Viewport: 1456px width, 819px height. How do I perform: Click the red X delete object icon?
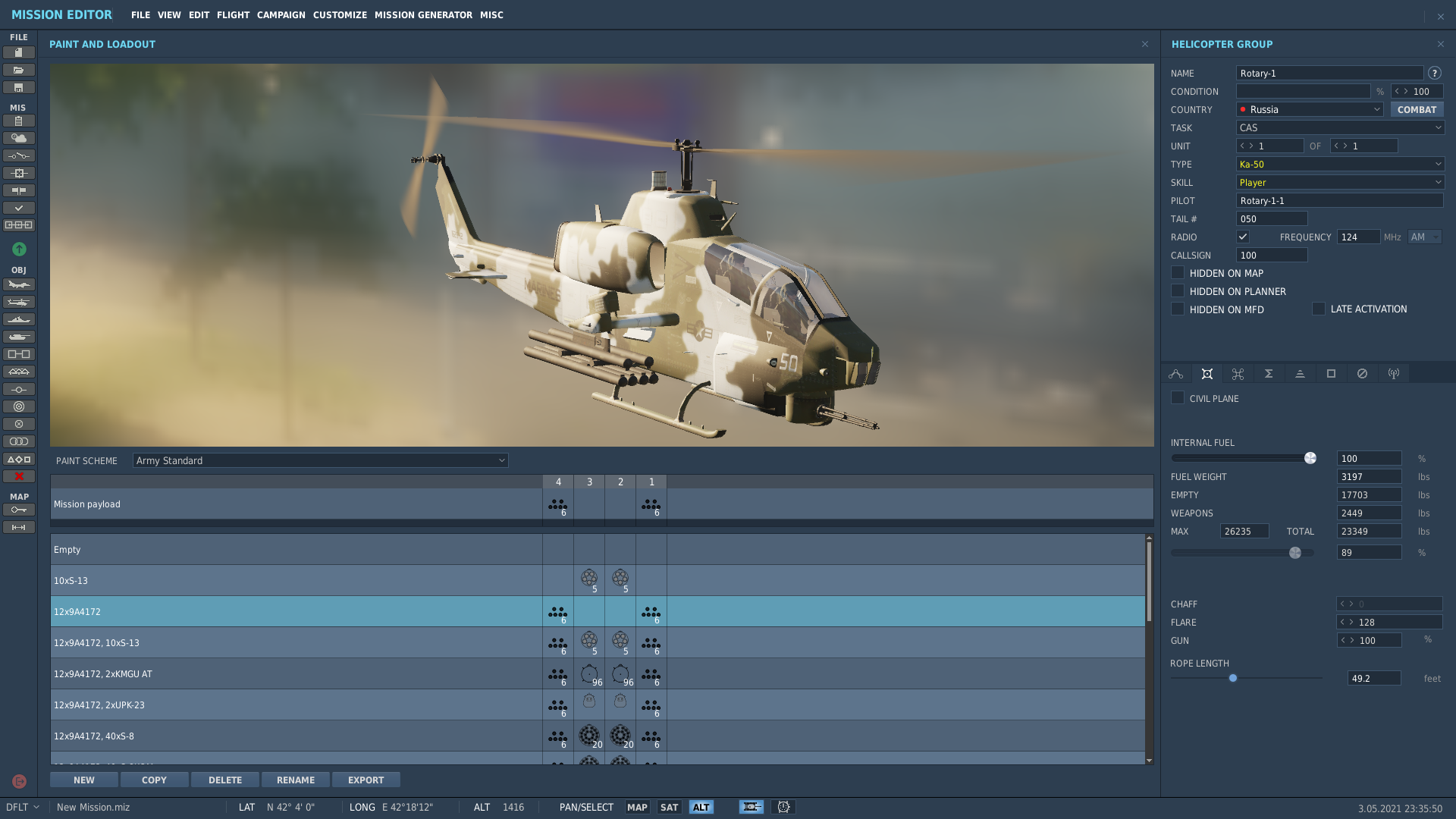(19, 476)
